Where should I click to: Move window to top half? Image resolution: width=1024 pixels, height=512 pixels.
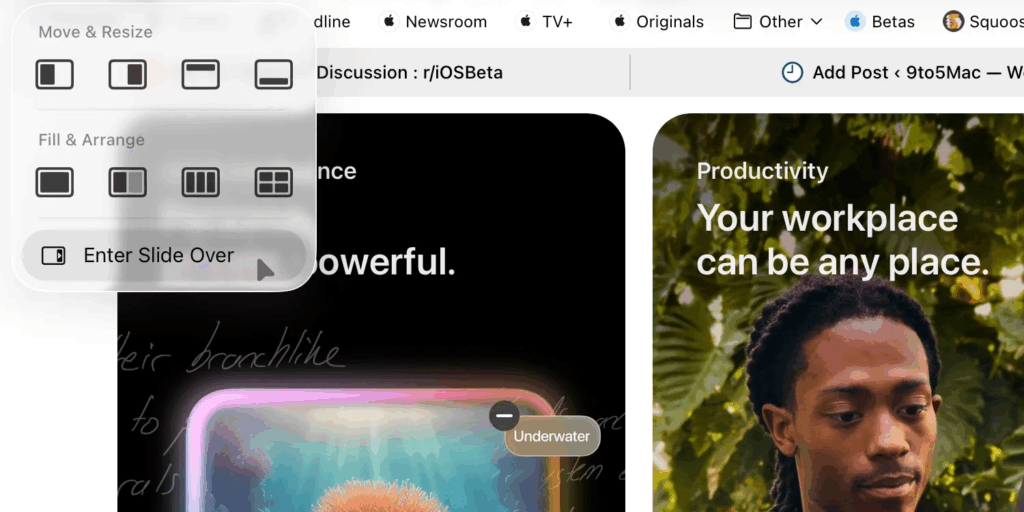point(200,74)
